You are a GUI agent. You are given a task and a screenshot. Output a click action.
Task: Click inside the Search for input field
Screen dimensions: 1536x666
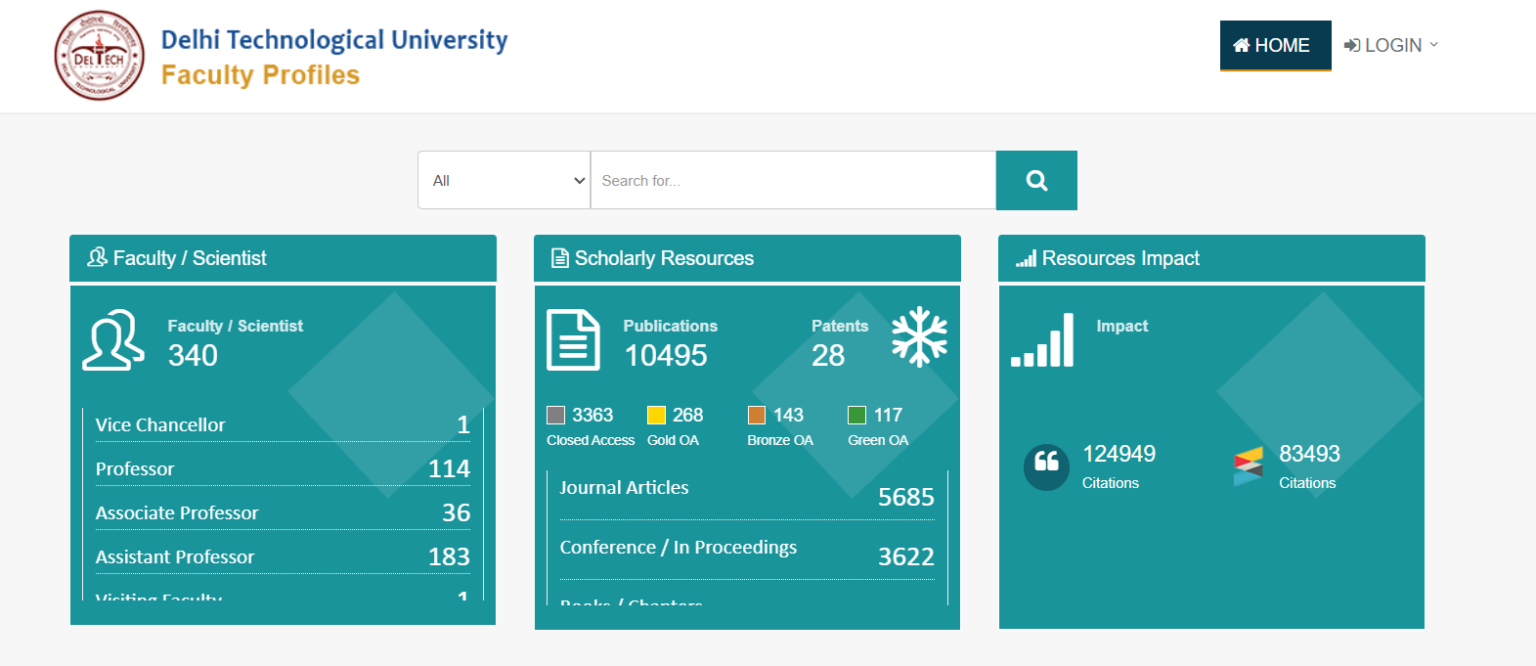792,180
